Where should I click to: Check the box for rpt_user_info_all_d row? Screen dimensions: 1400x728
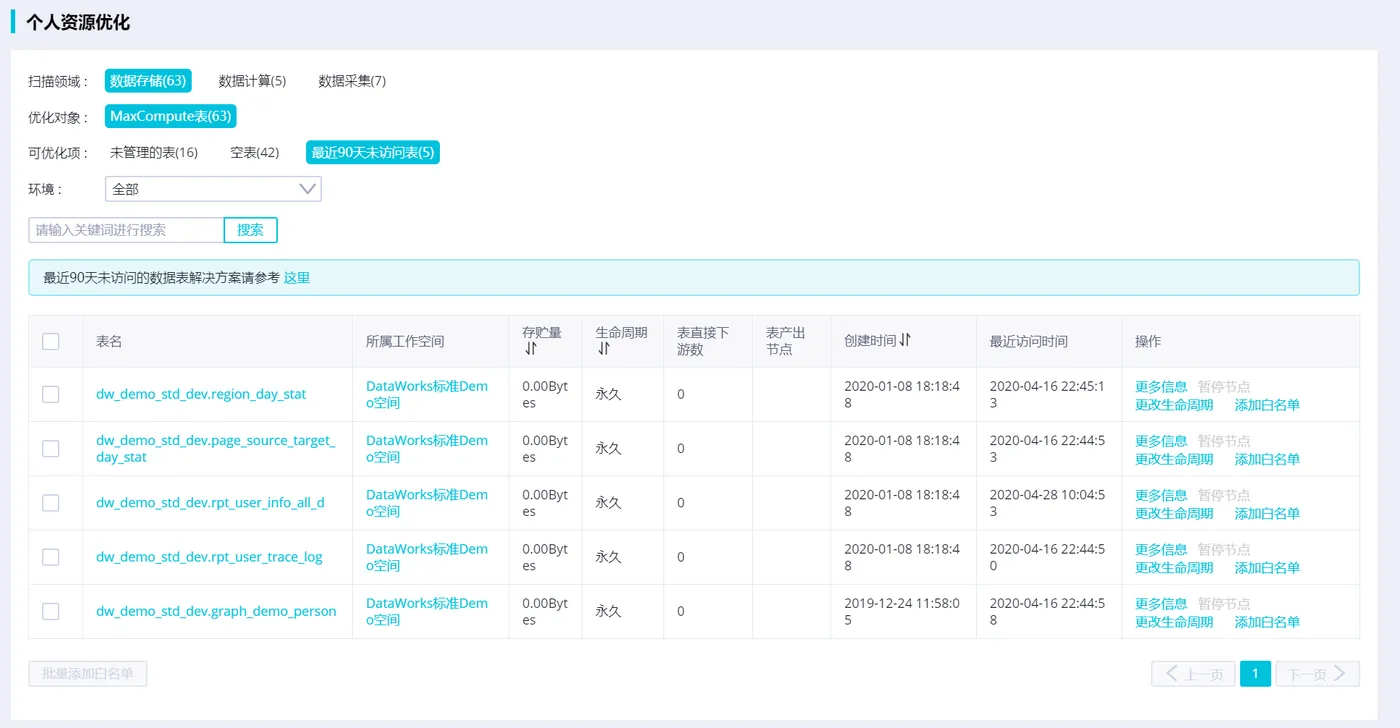(x=51, y=502)
